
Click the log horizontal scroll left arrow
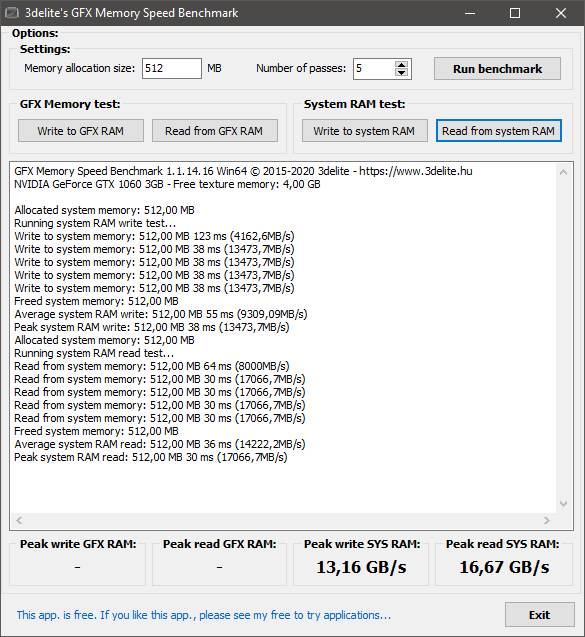pos(19,520)
